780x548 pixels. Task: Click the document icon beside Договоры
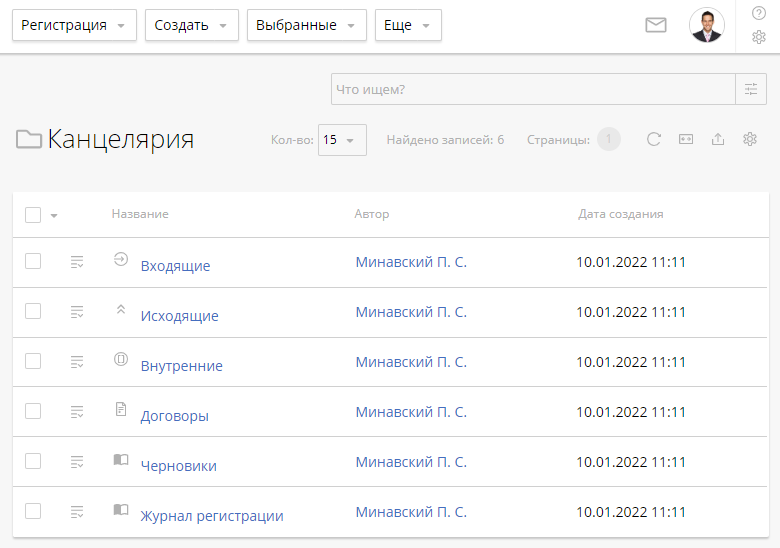tap(121, 409)
